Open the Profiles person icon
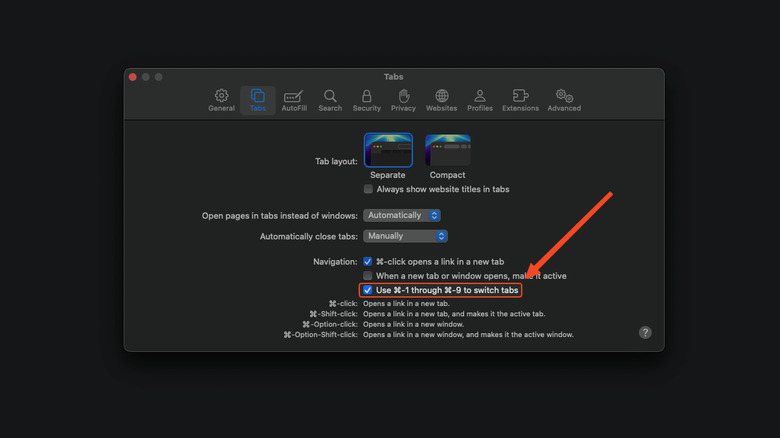Screen dimensions: 780x438 click(480, 99)
